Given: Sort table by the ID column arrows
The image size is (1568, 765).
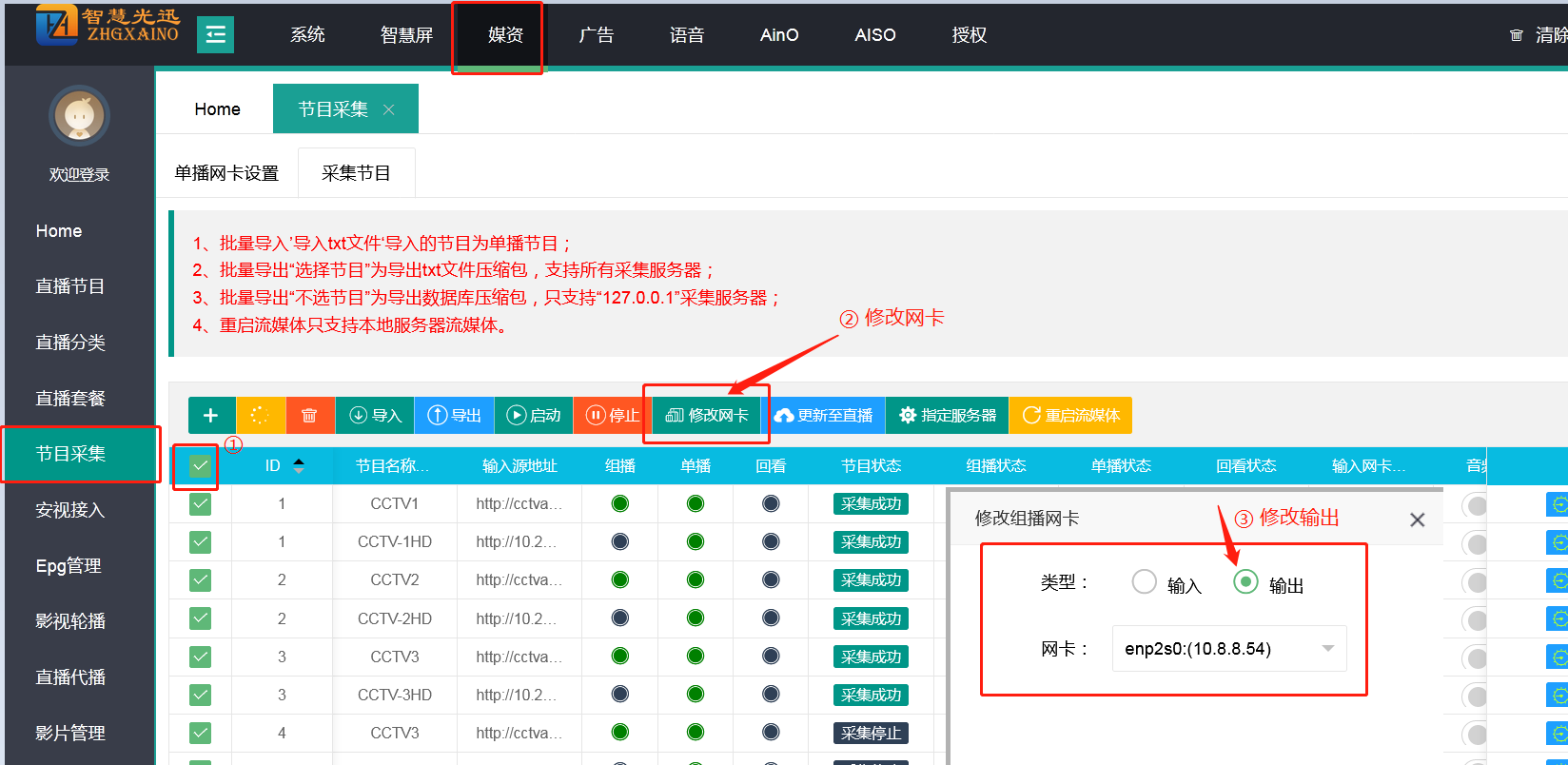Looking at the screenshot, I should [299, 466].
